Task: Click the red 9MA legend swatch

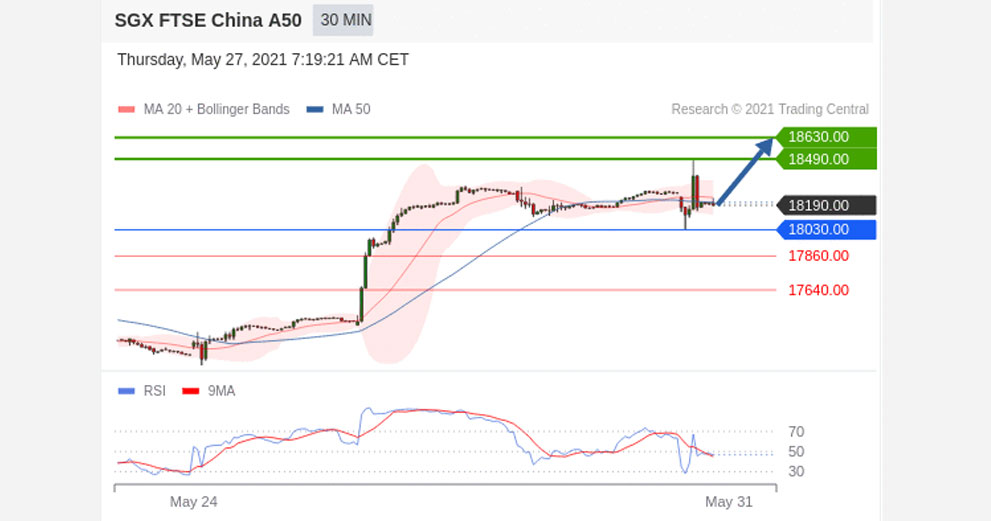Action: [x=190, y=391]
